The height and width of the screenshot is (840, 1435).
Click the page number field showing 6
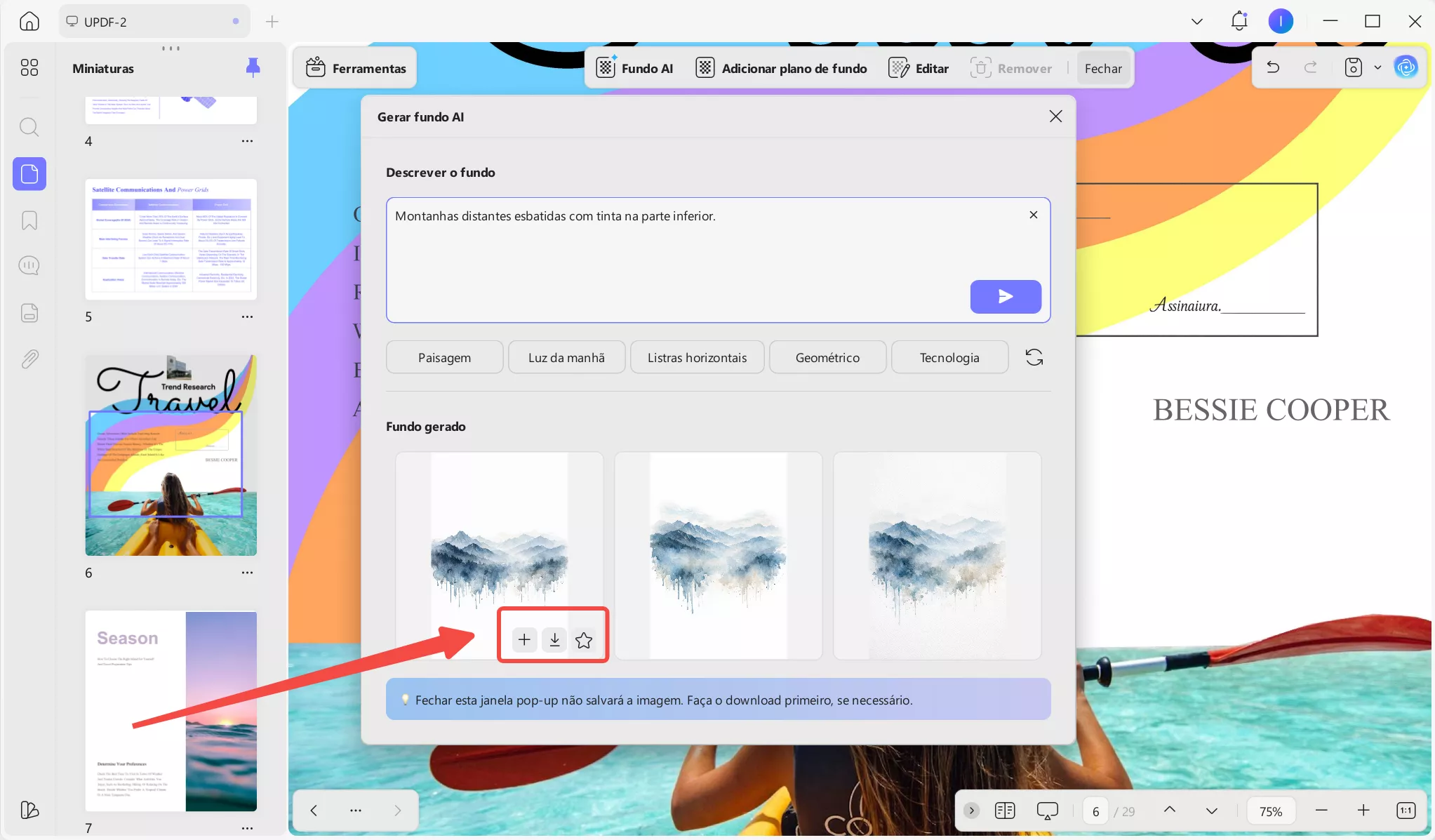(x=1095, y=811)
